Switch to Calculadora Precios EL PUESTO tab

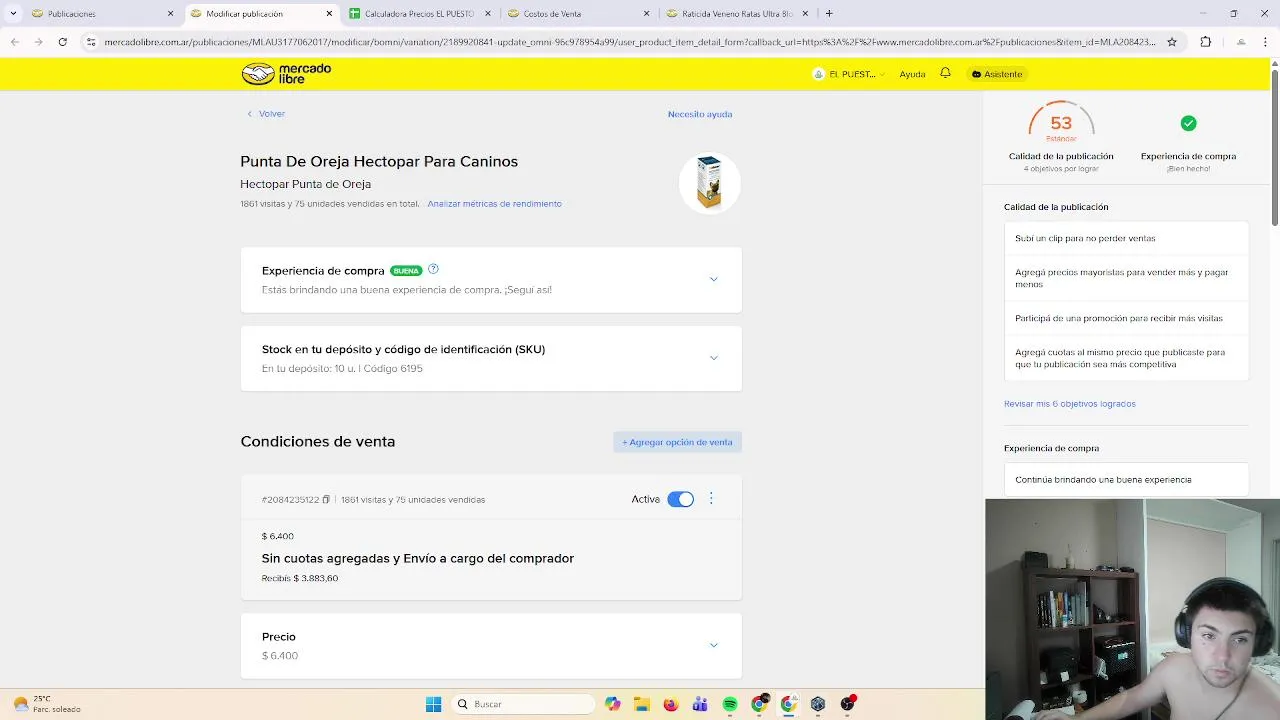click(x=418, y=14)
